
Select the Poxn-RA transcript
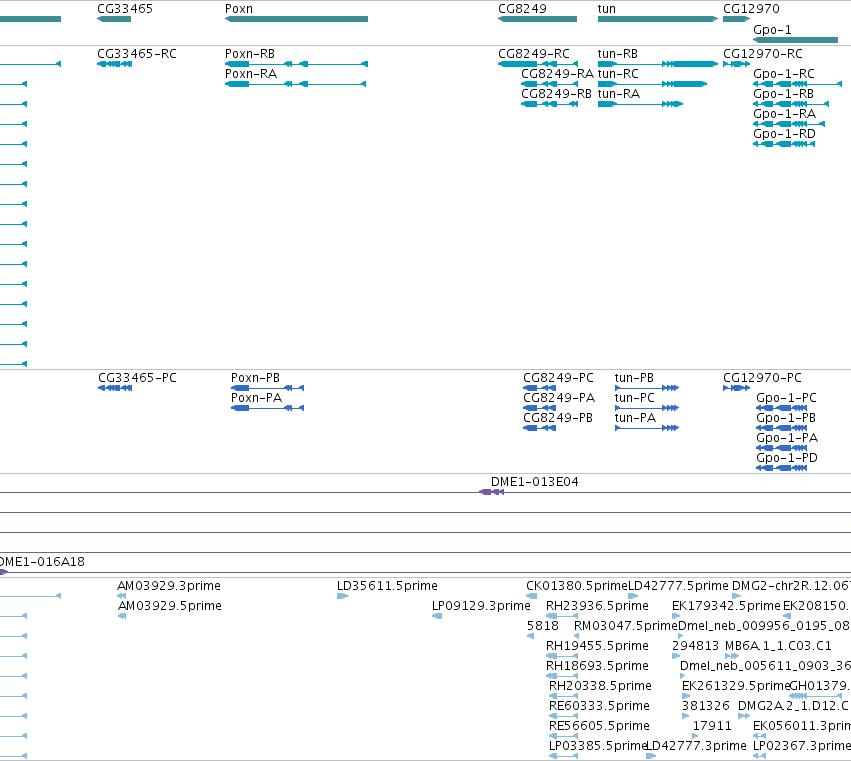tap(295, 84)
